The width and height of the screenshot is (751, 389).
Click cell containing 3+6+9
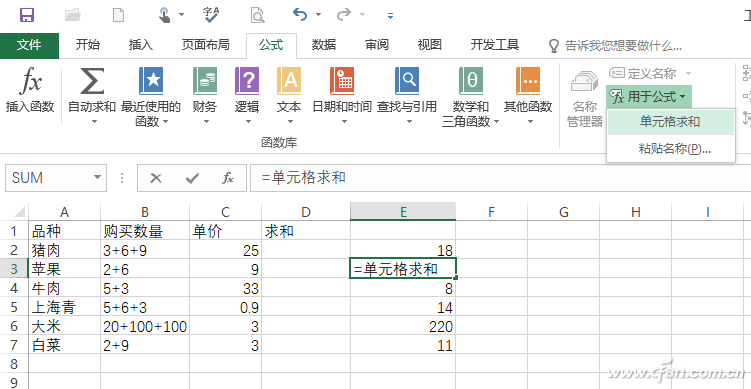pos(145,250)
